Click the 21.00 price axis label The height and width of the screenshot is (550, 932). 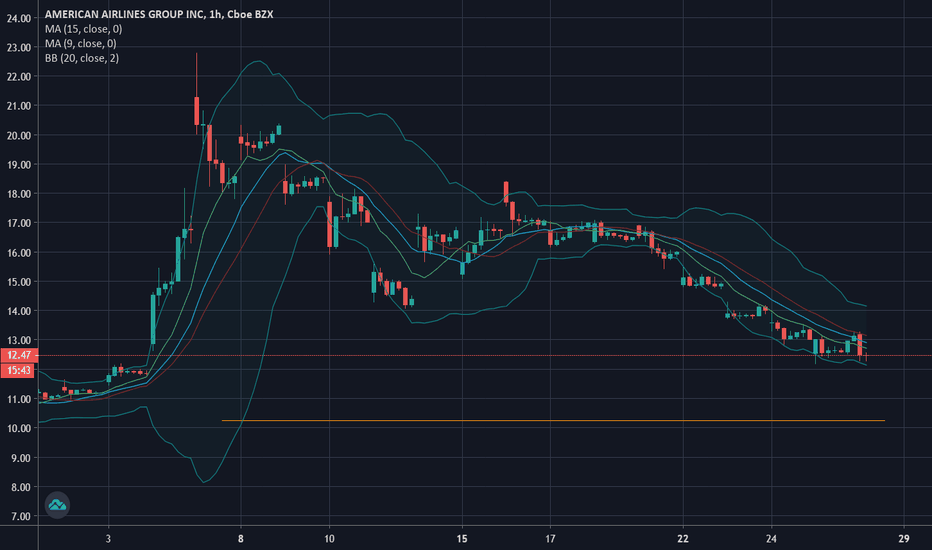point(19,106)
